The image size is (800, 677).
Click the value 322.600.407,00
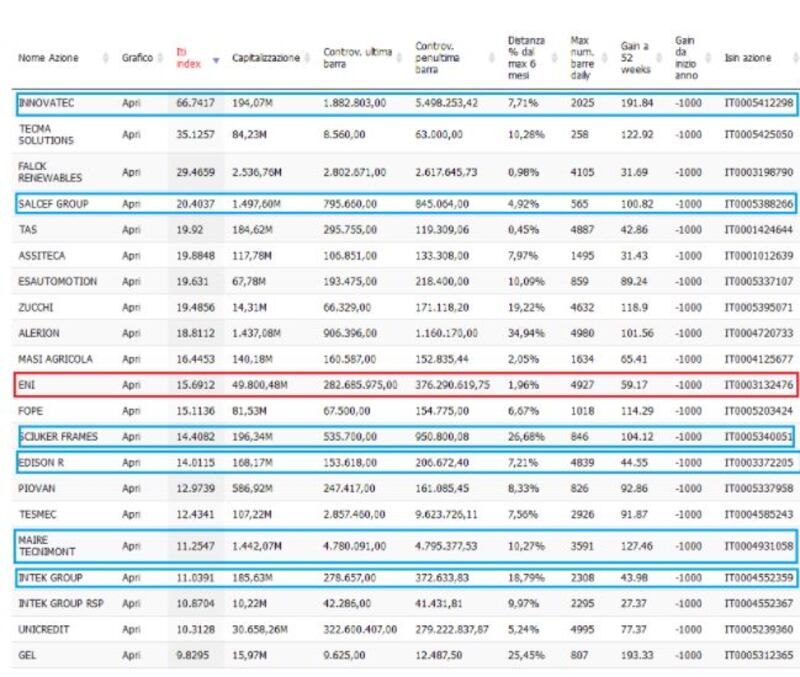tap(360, 630)
